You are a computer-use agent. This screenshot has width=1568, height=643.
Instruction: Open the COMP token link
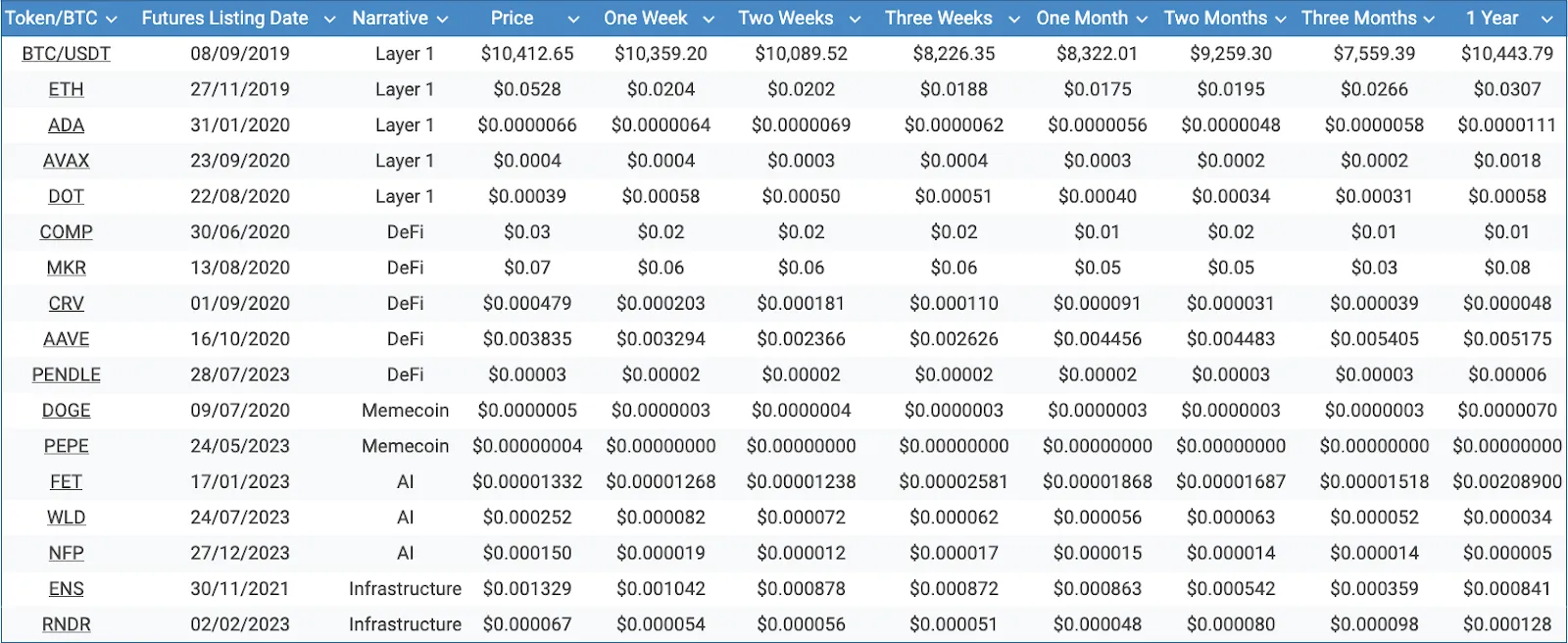pyautogui.click(x=66, y=232)
